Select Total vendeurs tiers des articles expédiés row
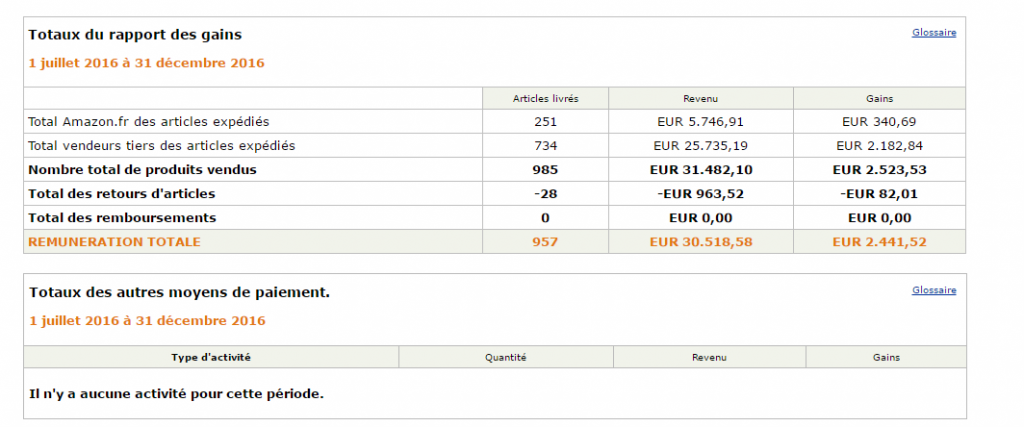1024x427 pixels. (161, 146)
